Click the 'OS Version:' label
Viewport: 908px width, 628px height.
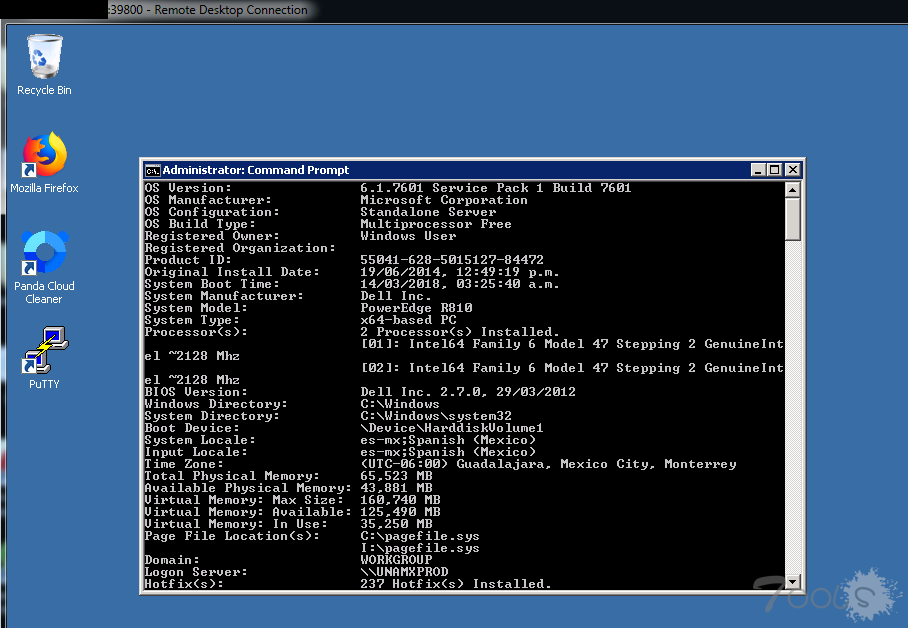188,188
